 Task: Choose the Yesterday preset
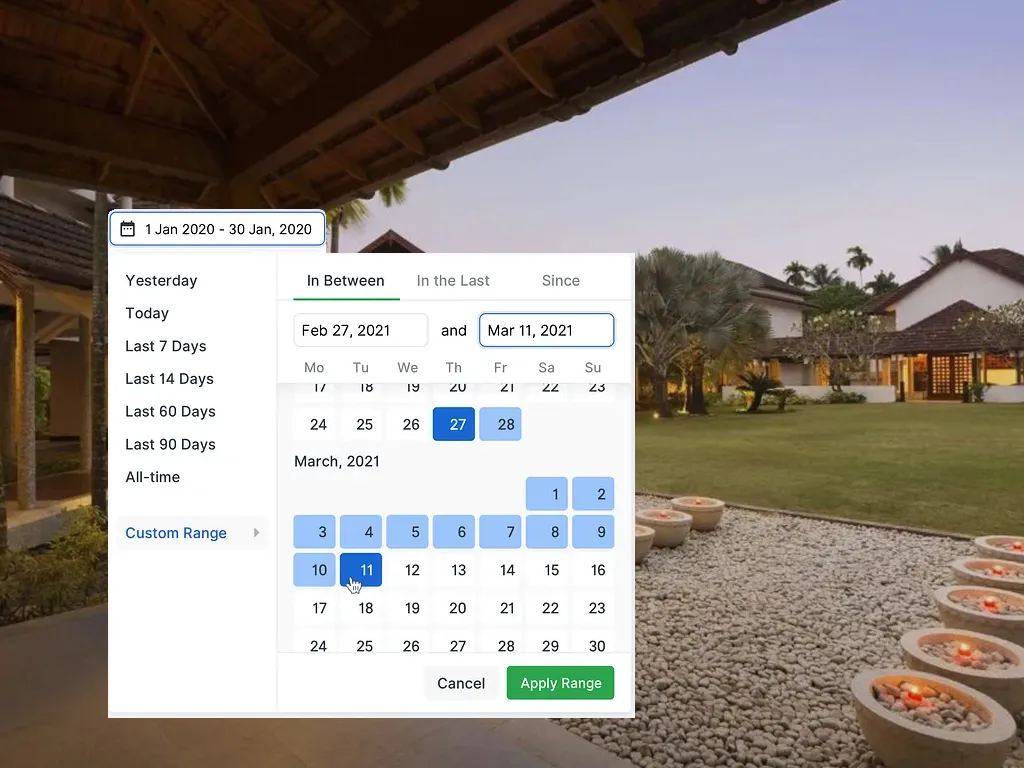(x=161, y=281)
